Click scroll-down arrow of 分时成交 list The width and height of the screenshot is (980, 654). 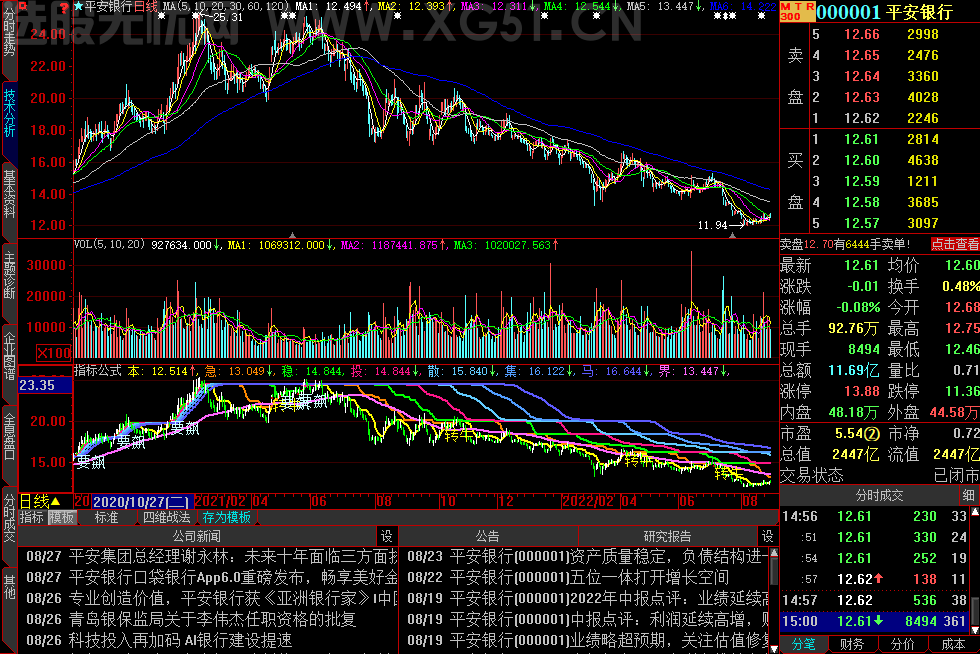point(975,631)
